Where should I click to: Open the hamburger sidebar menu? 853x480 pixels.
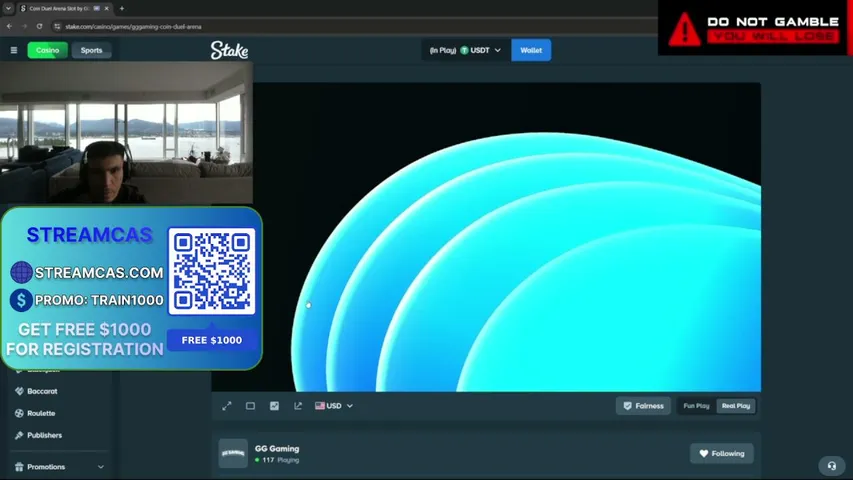(14, 50)
